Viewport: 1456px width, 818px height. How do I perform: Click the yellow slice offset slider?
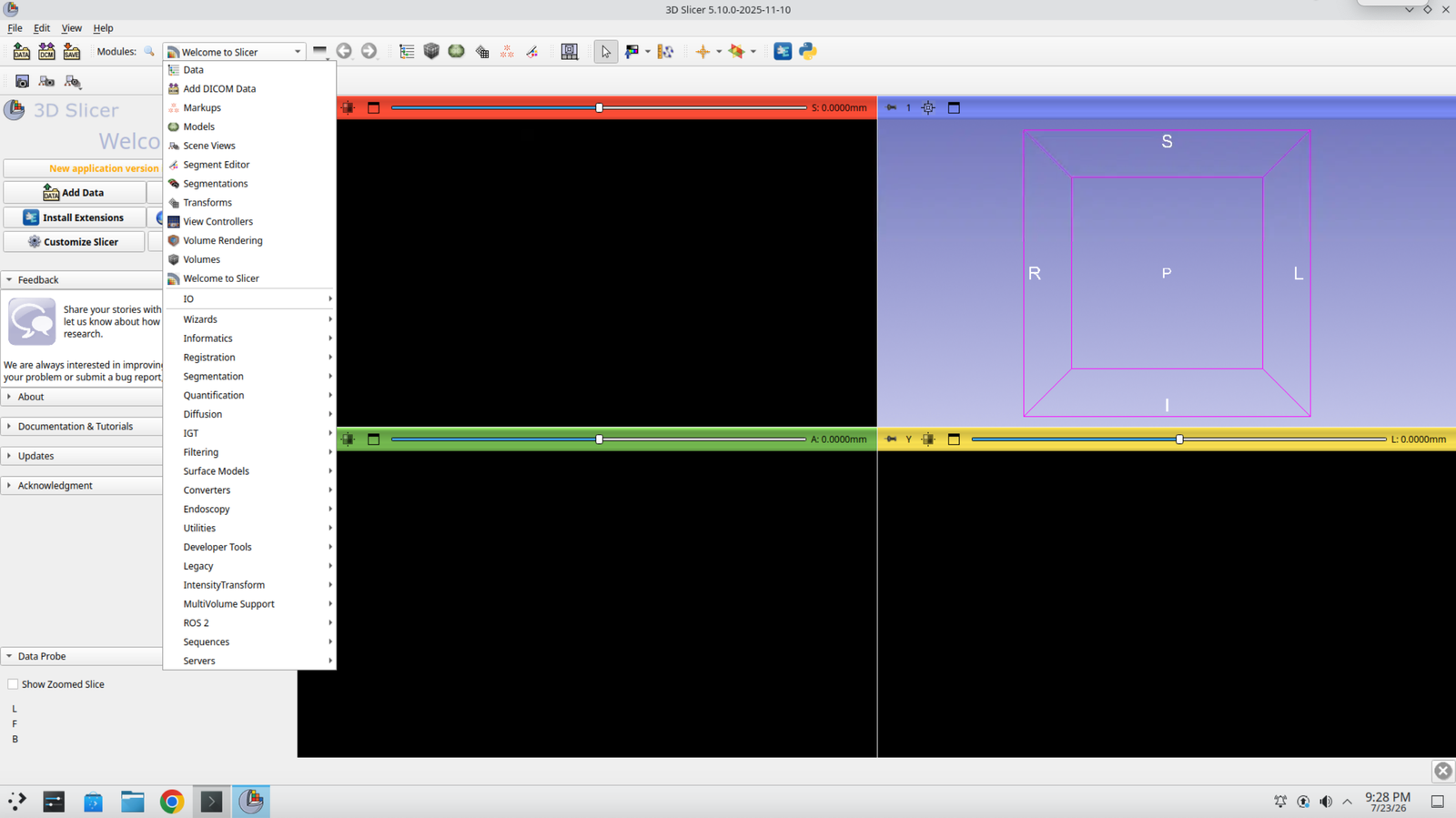(x=1179, y=439)
